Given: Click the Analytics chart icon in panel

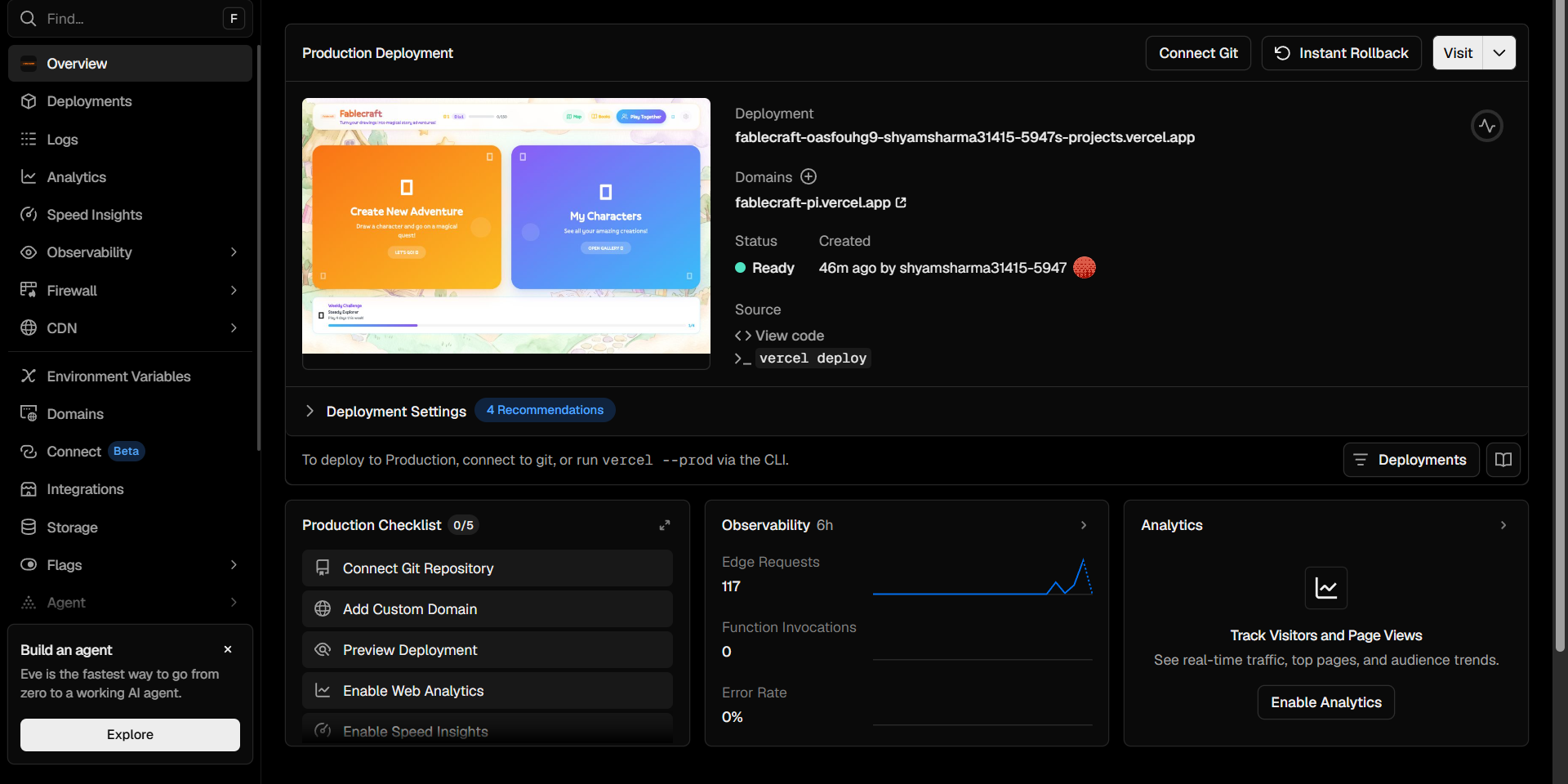Looking at the screenshot, I should point(1326,588).
